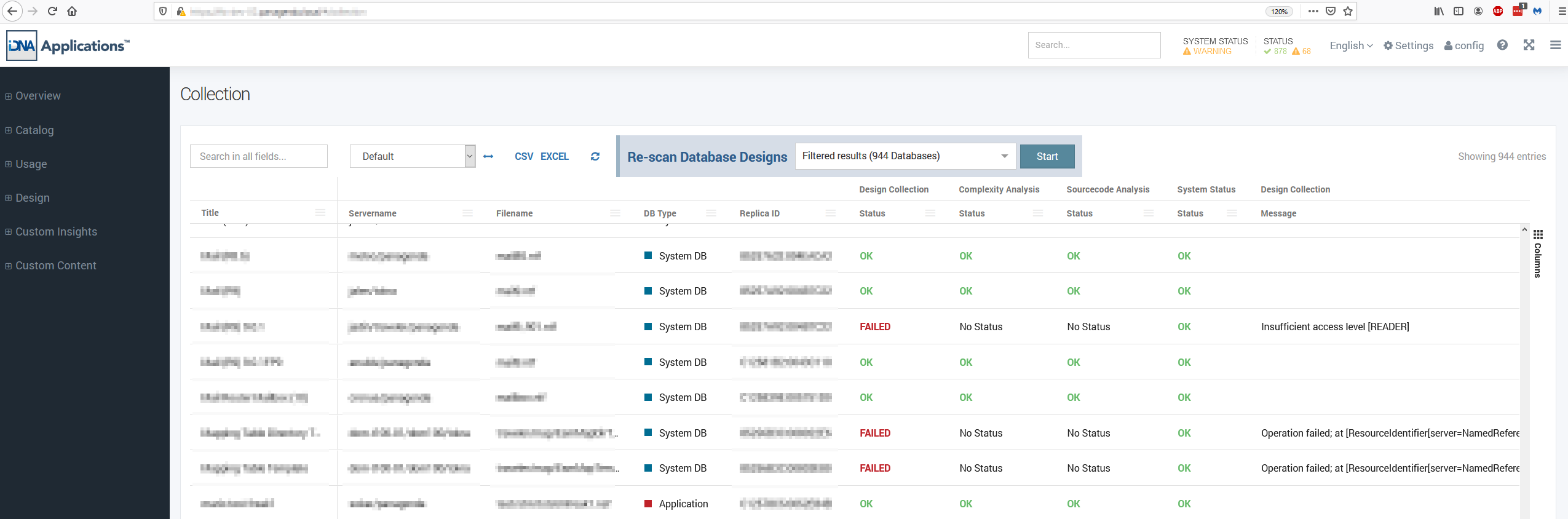The height and width of the screenshot is (519, 1568).
Task: Open the Replica ID column menu icon
Action: pos(831,213)
